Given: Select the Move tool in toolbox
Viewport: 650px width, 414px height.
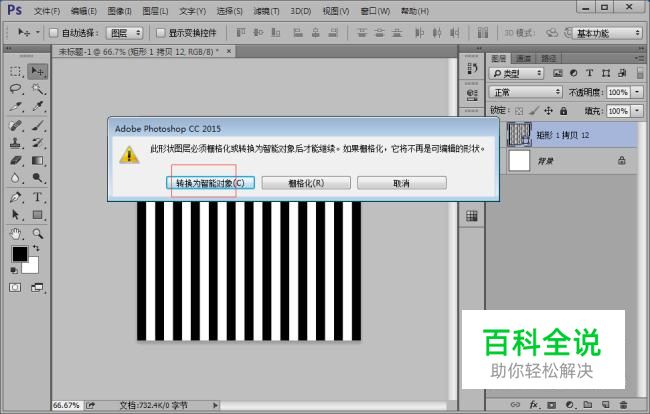Looking at the screenshot, I should pos(37,71).
